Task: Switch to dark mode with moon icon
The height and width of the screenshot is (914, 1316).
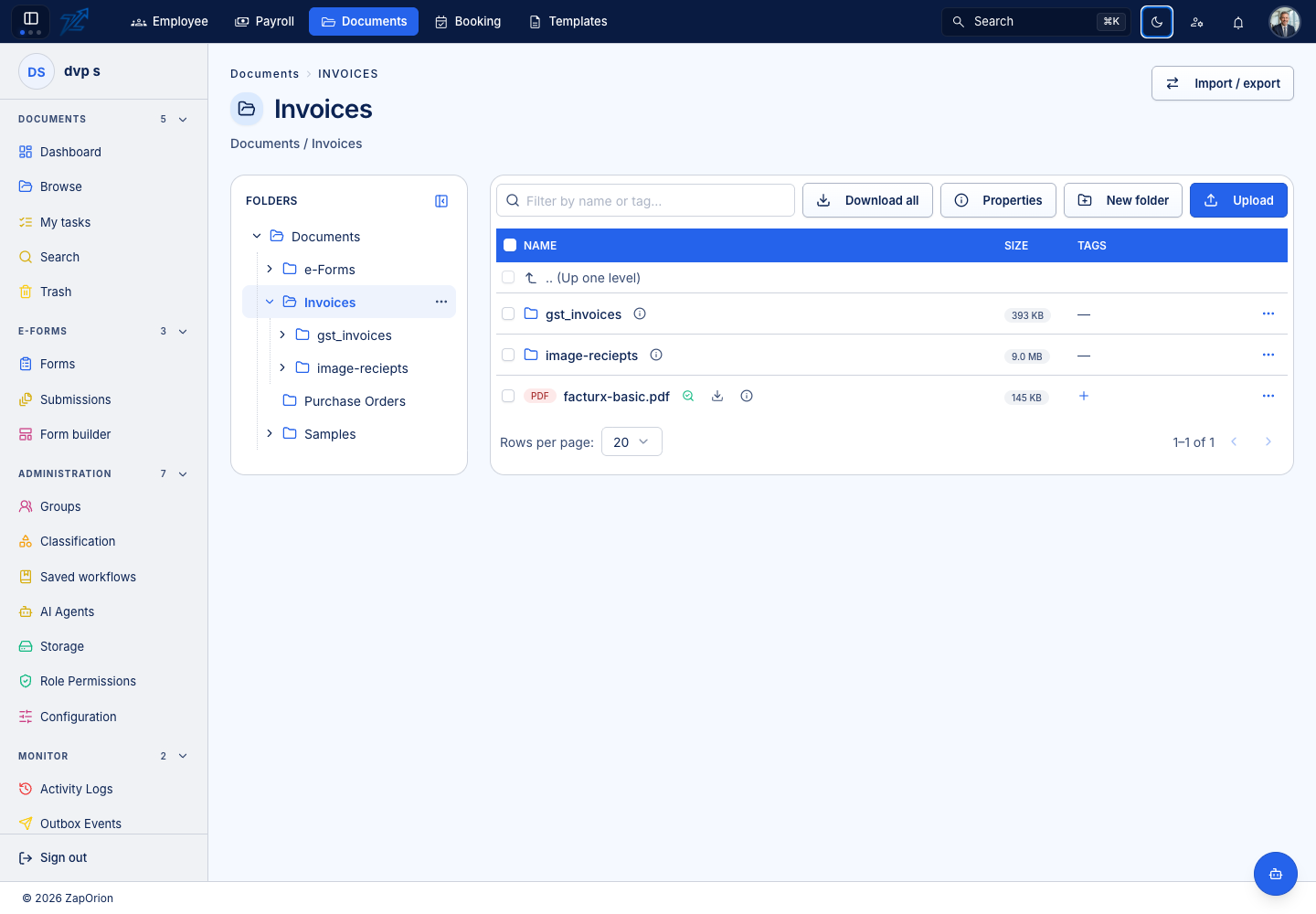Action: point(1157,22)
